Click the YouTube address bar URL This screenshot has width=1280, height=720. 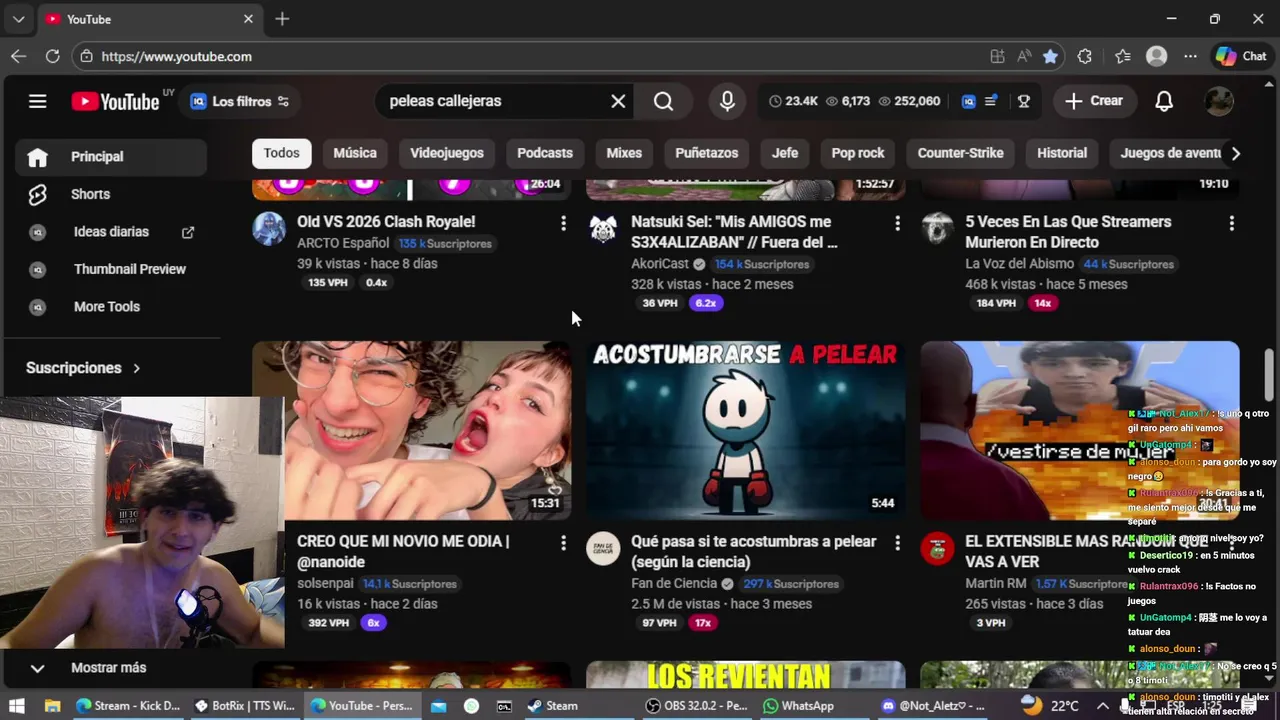(177, 57)
